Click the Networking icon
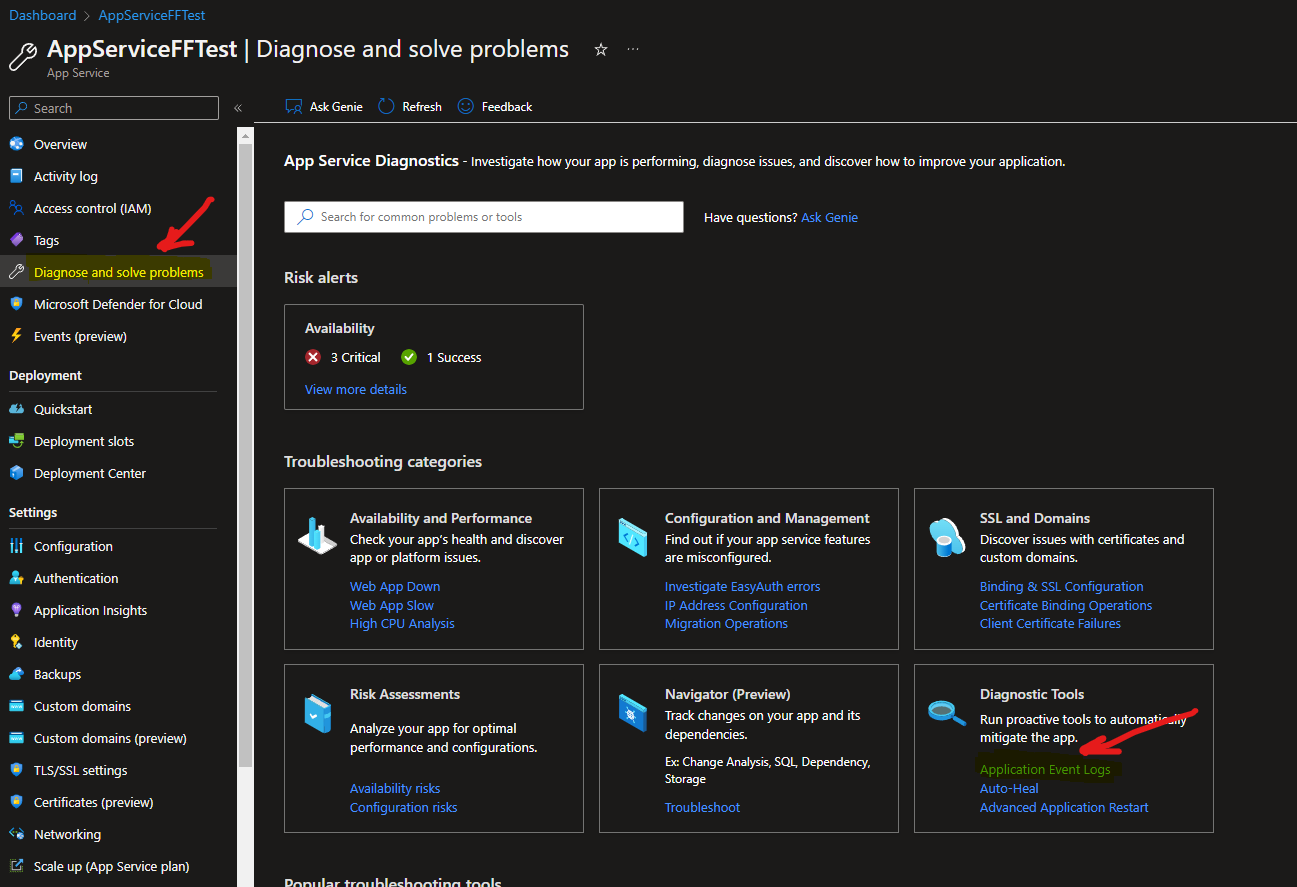The height and width of the screenshot is (887, 1297). 16,834
